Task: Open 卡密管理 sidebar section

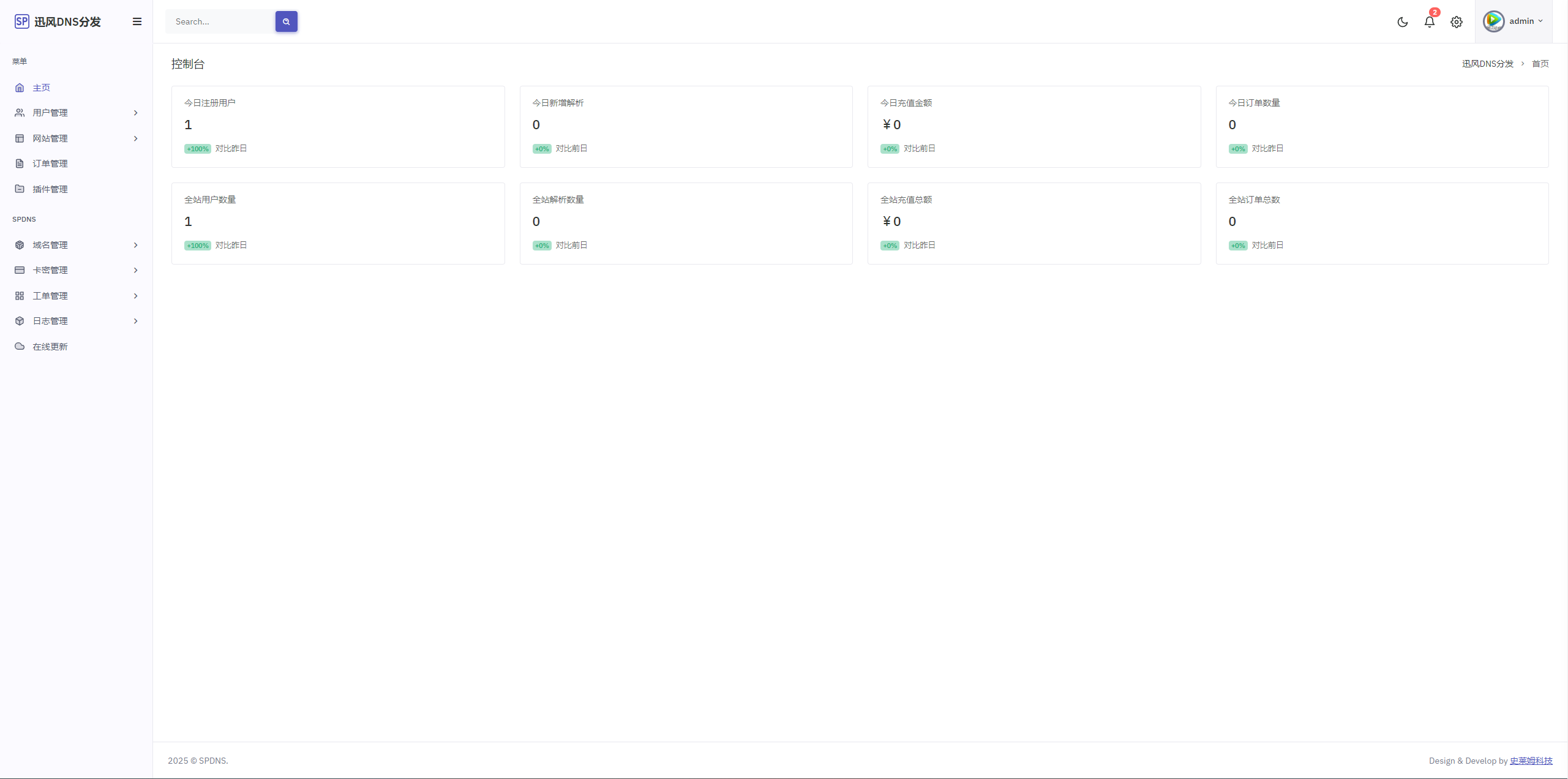Action: coord(75,270)
